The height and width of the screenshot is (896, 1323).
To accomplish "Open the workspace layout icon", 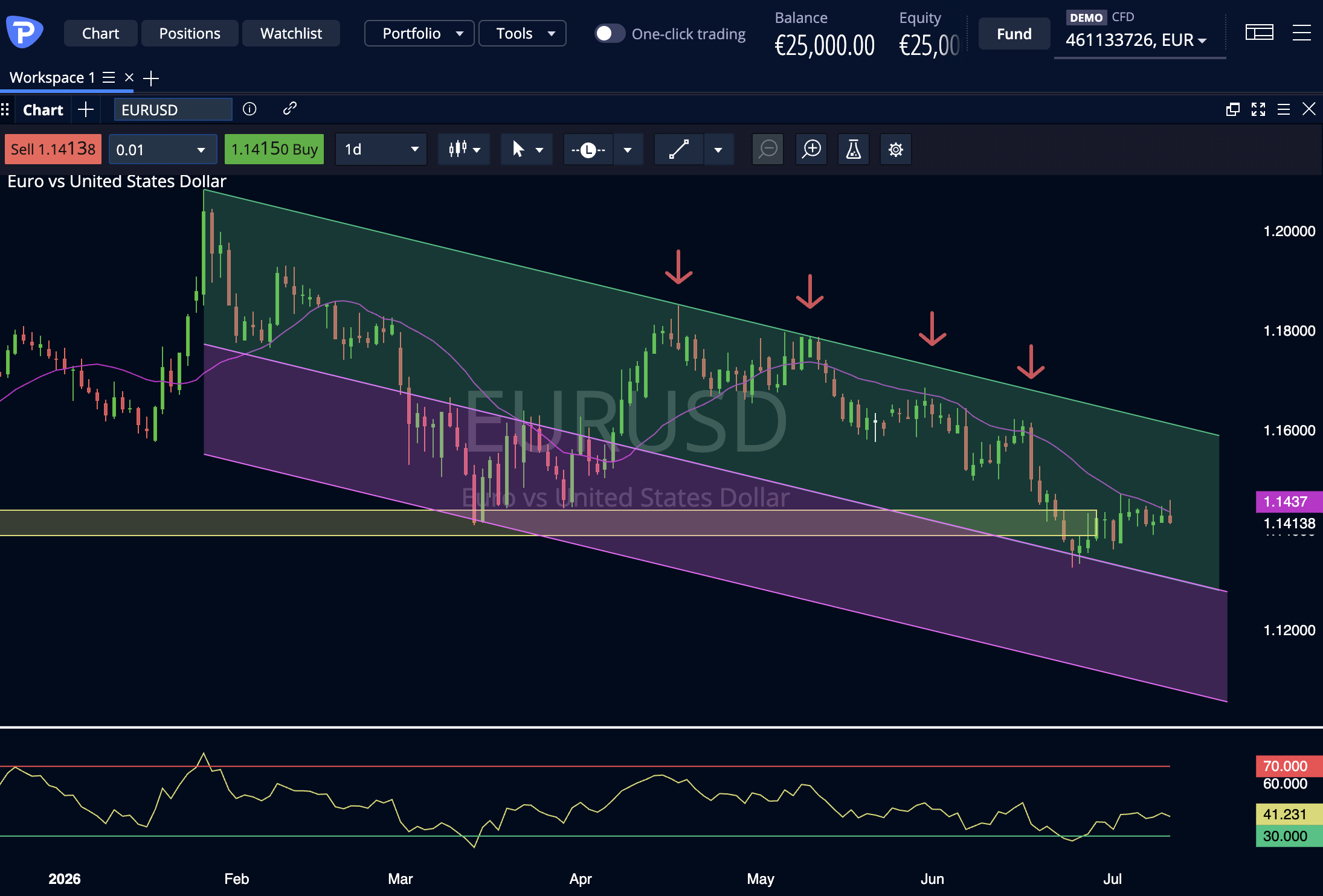I will click(1259, 33).
